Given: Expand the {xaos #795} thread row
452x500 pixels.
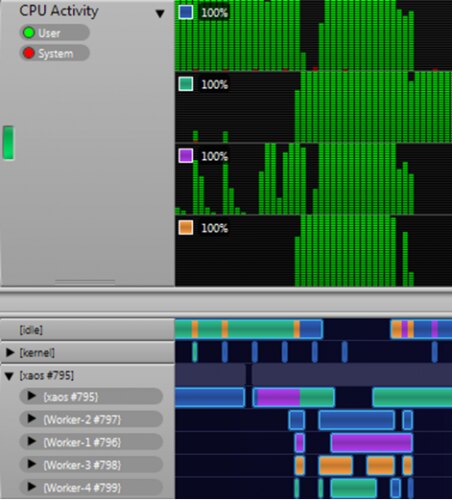Looking at the screenshot, I should tap(32, 396).
